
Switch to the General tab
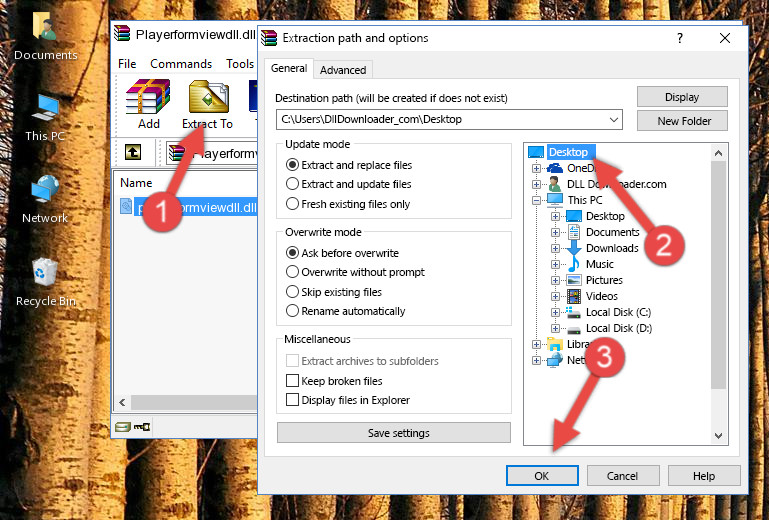pyautogui.click(x=289, y=68)
